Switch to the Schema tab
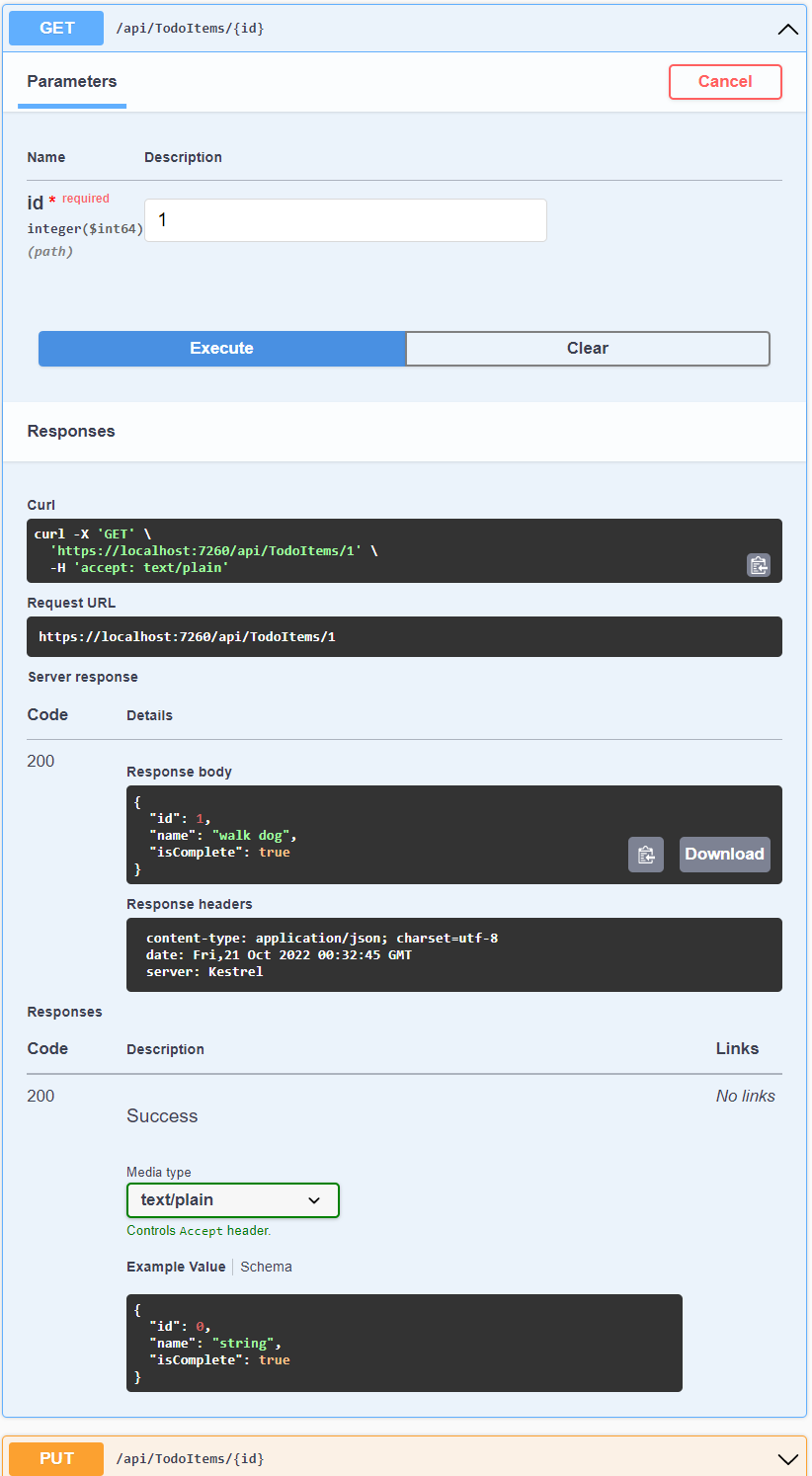Viewport: 812px width, 1476px height. tap(266, 1267)
